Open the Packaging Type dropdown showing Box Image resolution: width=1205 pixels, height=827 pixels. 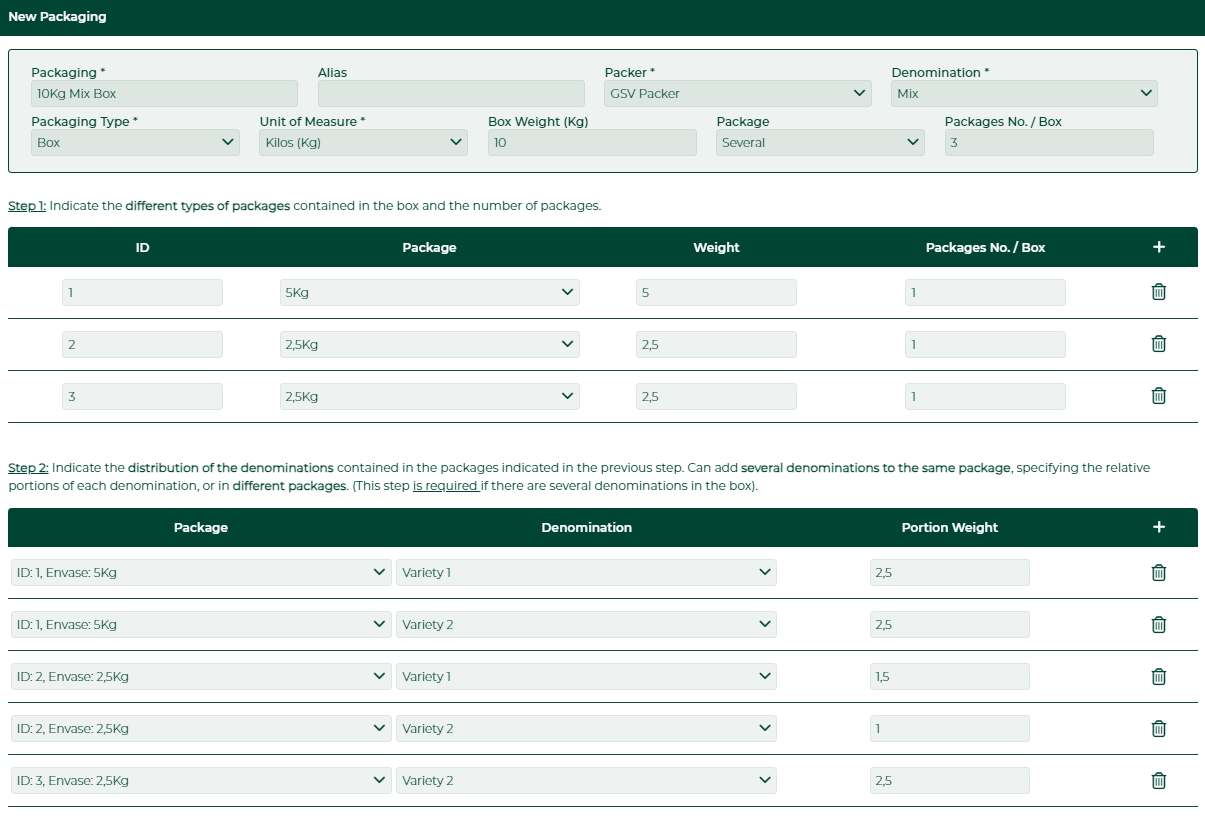135,143
